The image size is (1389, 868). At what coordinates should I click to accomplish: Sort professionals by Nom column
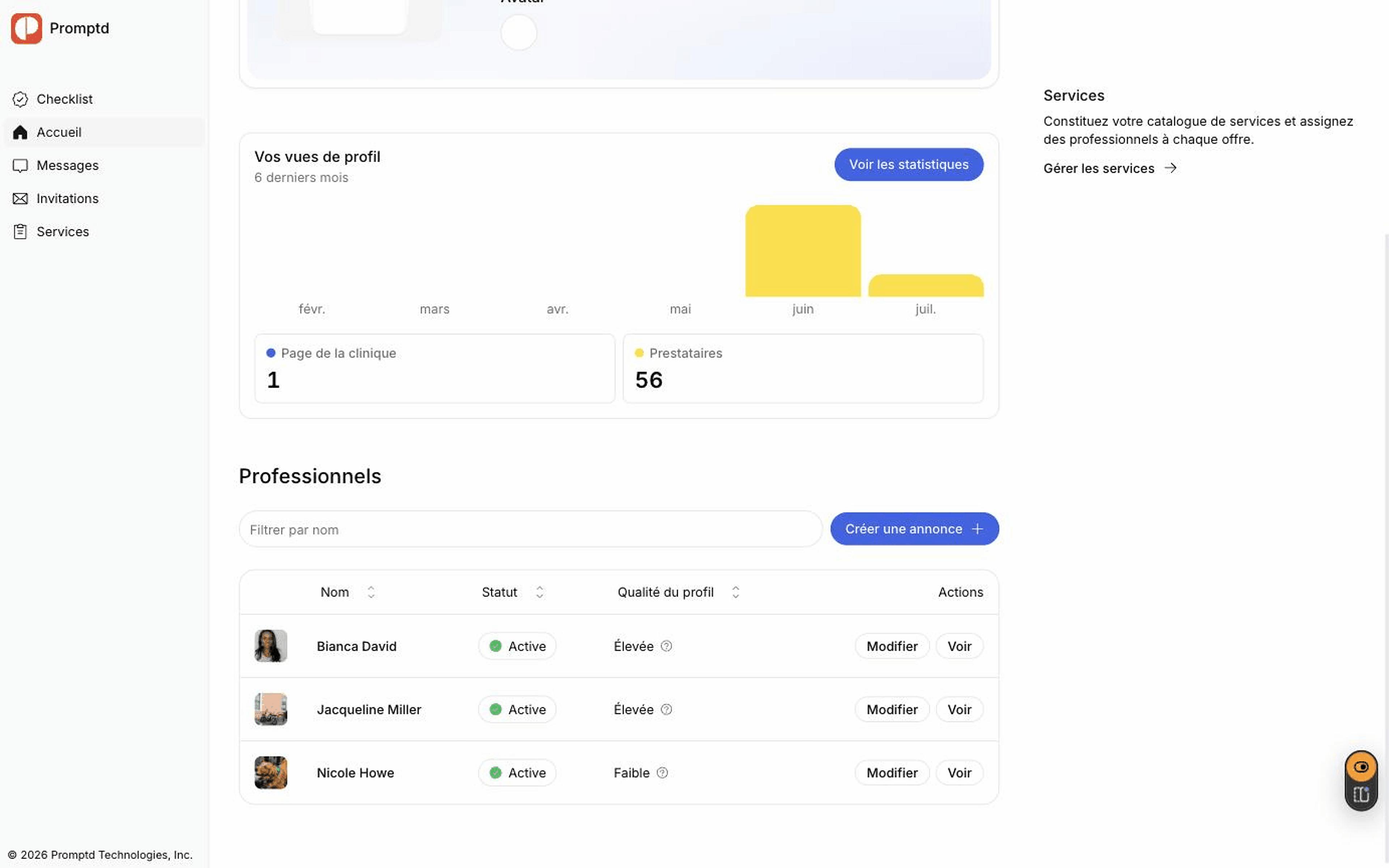371,592
